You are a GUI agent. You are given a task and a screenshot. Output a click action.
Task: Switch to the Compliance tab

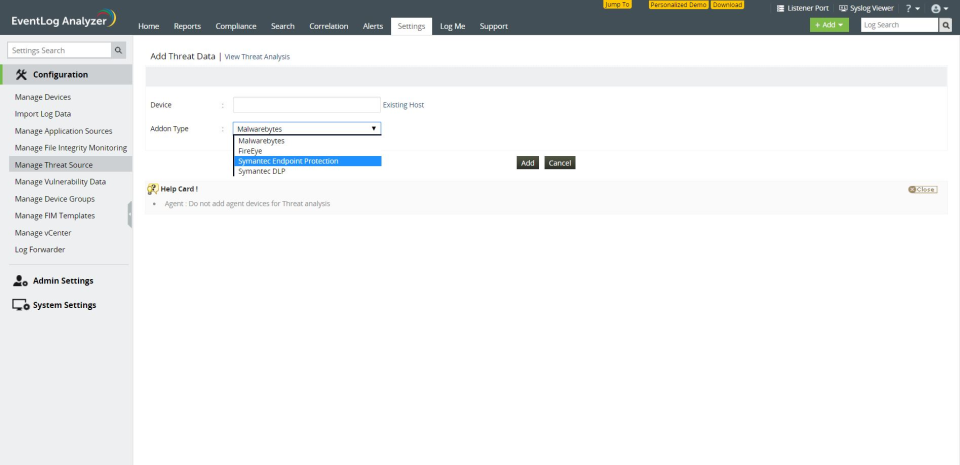[236, 26]
